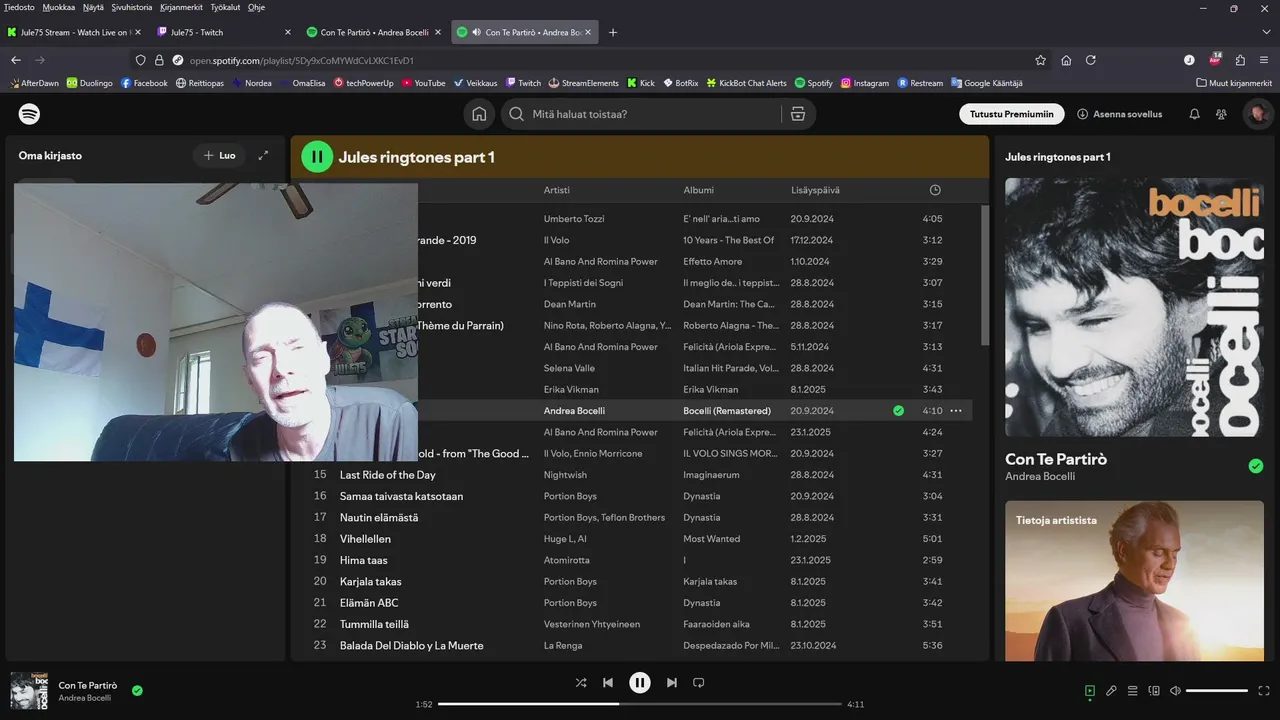The image size is (1280, 720).
Task: Click the Spotify Home button icon
Action: click(x=479, y=114)
